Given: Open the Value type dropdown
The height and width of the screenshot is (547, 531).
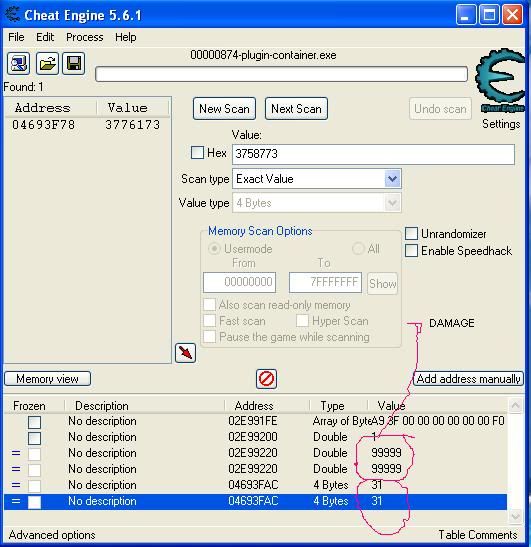Looking at the screenshot, I should click(392, 203).
